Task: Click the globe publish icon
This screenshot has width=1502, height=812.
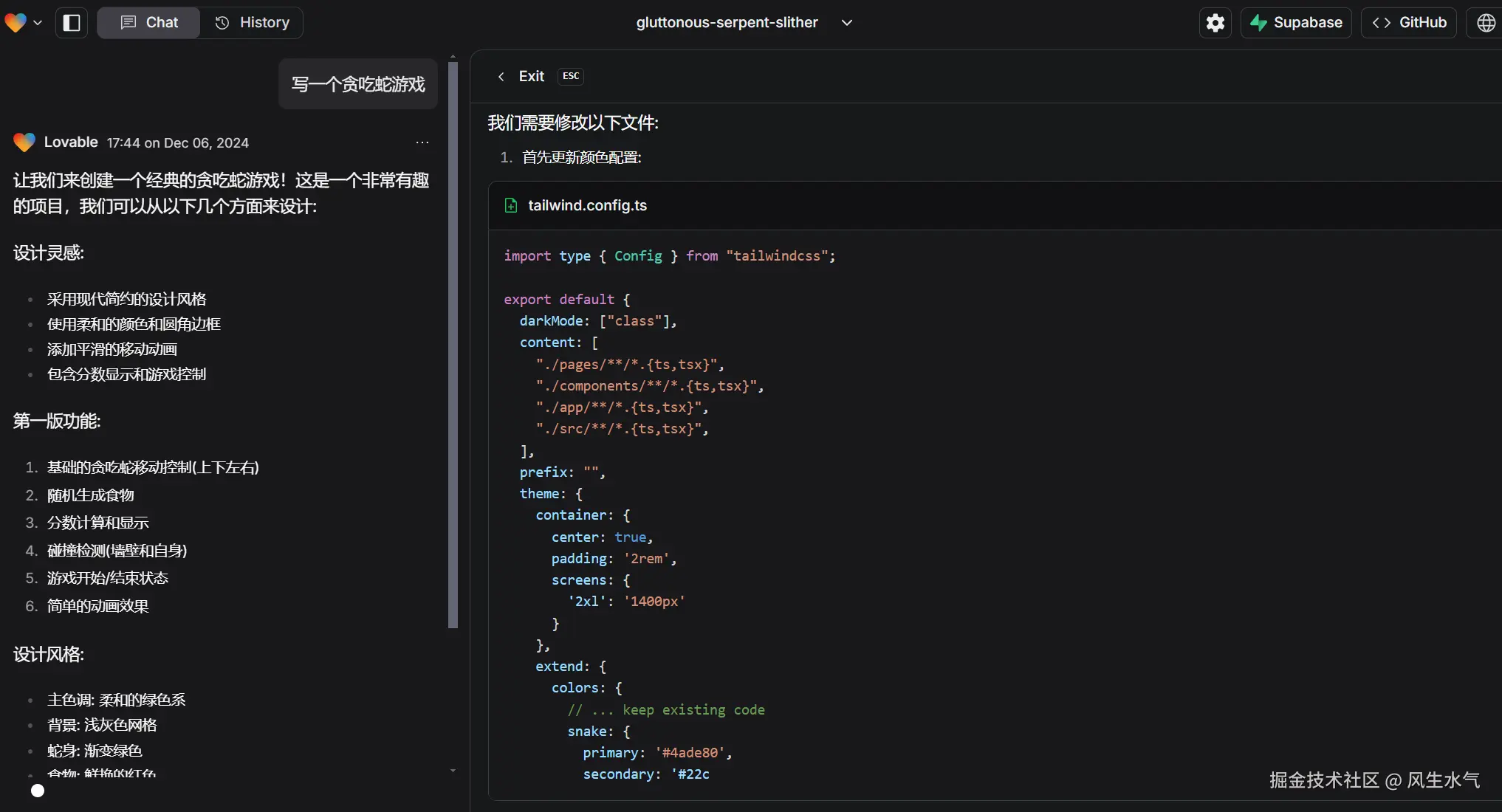Action: pos(1486,23)
